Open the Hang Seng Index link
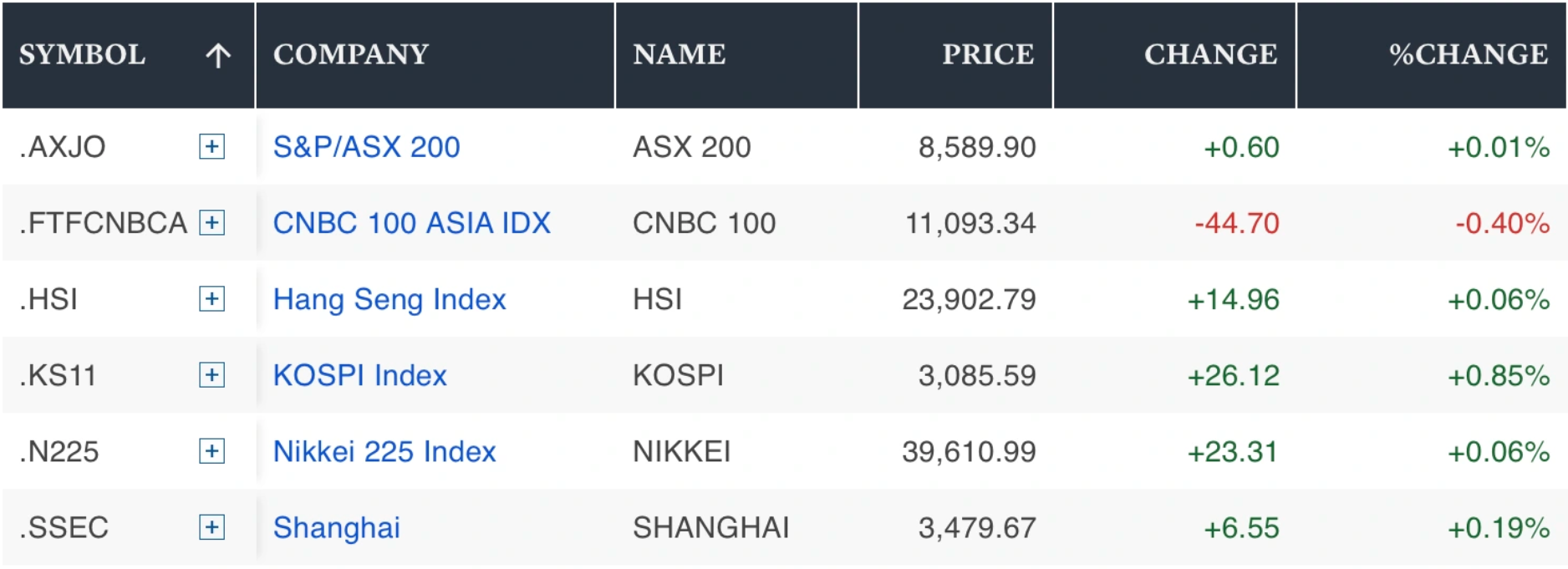 click(389, 299)
